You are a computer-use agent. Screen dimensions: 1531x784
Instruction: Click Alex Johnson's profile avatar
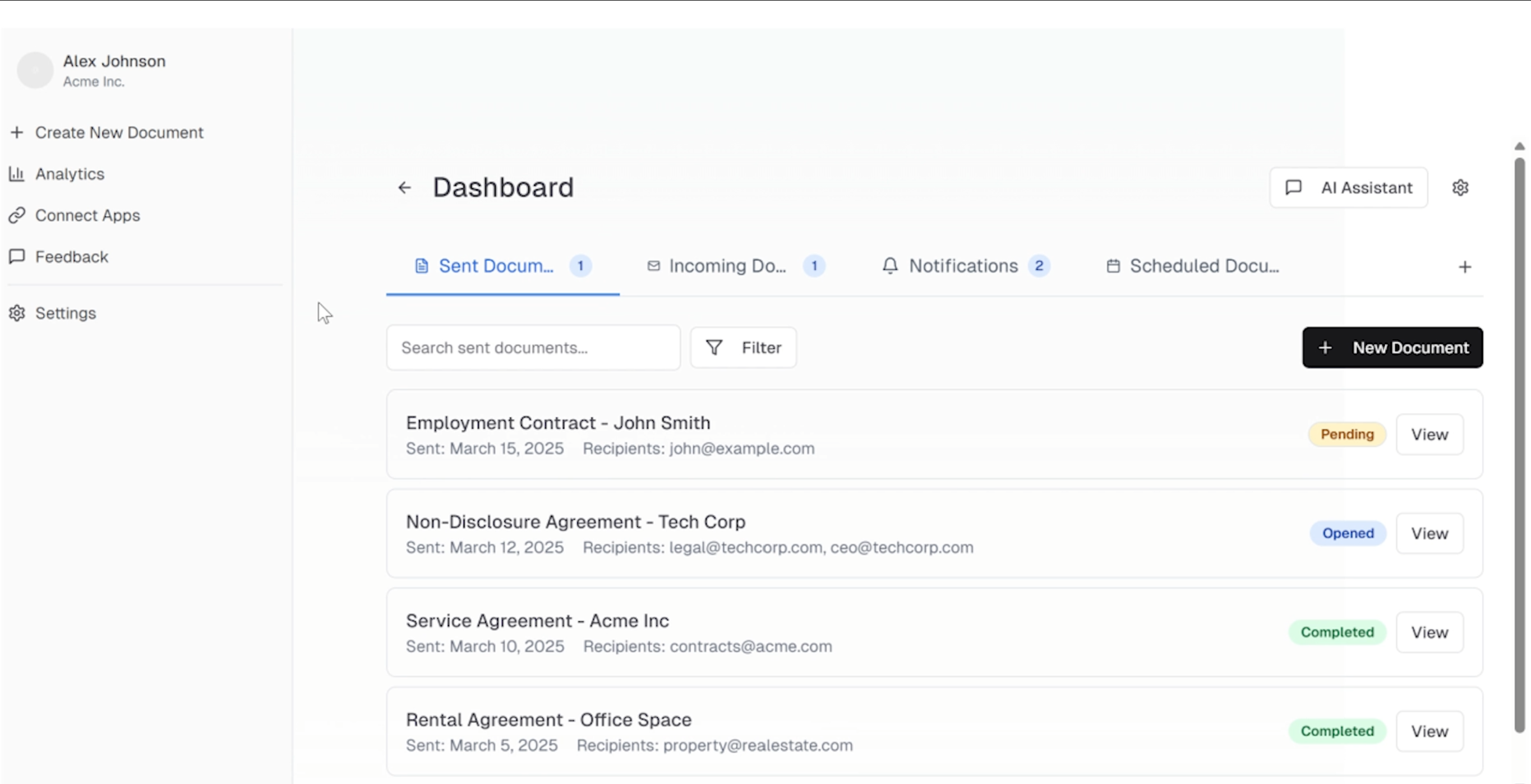[x=35, y=70]
